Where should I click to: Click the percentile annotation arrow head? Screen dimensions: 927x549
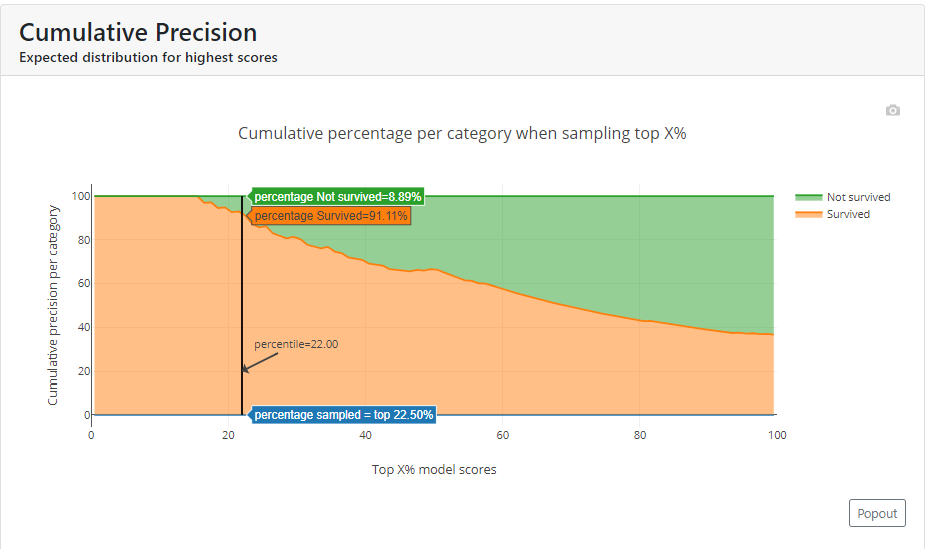point(245,370)
